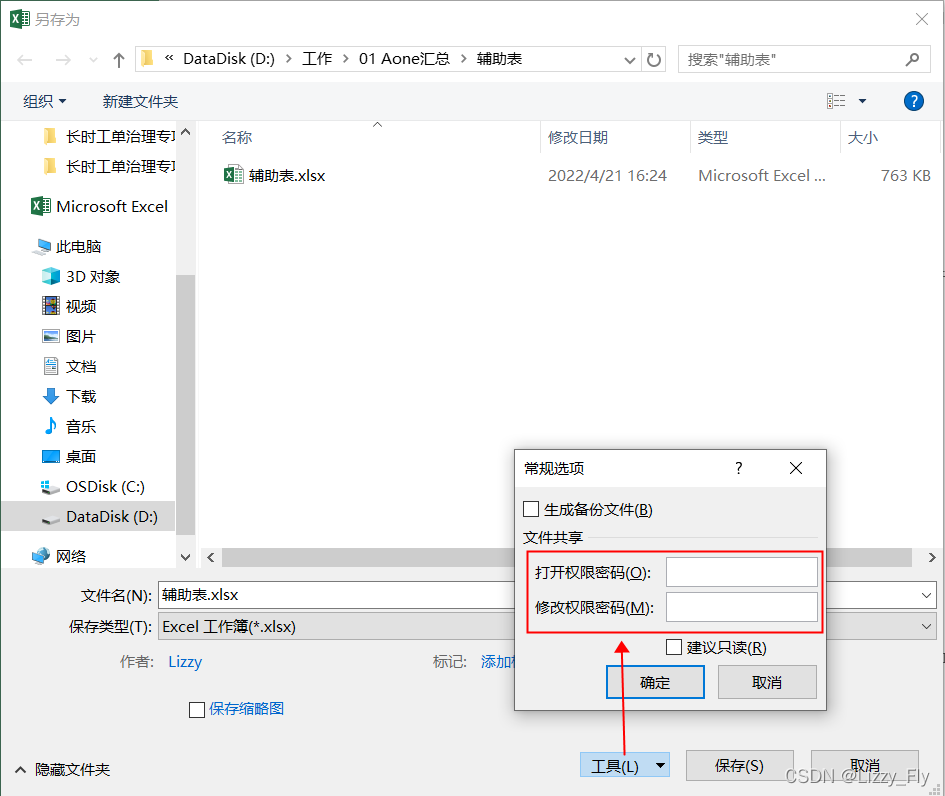Enable the 生成备份文件 checkbox
This screenshot has height=796, width=945.
coord(531,508)
